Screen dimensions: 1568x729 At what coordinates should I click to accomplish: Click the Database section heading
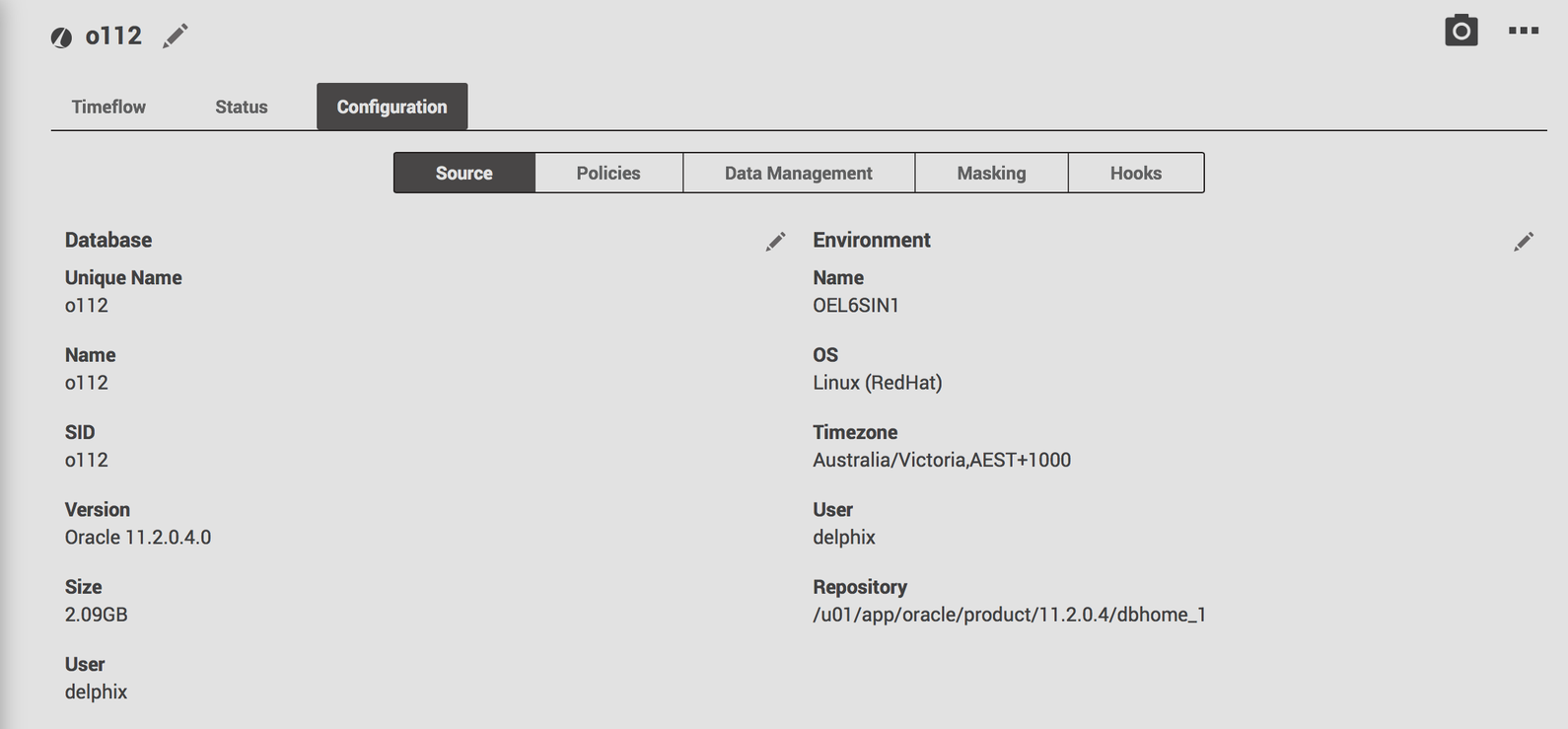click(108, 240)
